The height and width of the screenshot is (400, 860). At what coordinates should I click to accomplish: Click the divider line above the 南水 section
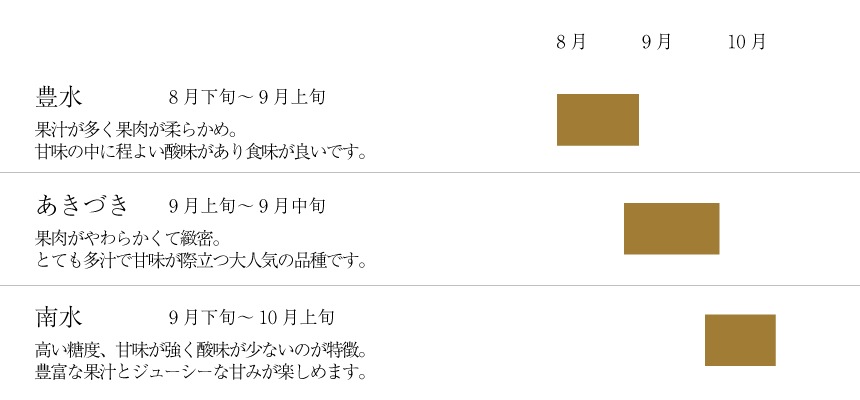point(430,286)
